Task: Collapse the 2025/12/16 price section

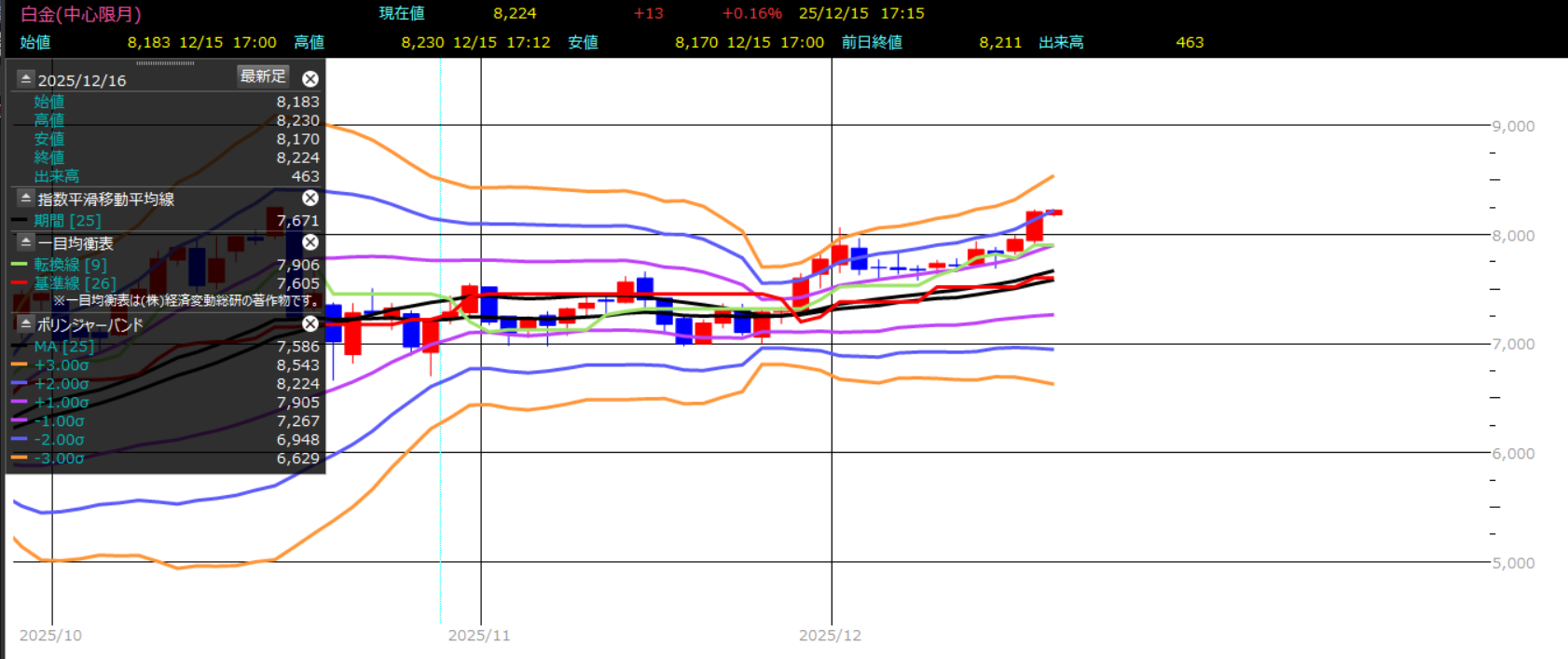Action: click(25, 79)
